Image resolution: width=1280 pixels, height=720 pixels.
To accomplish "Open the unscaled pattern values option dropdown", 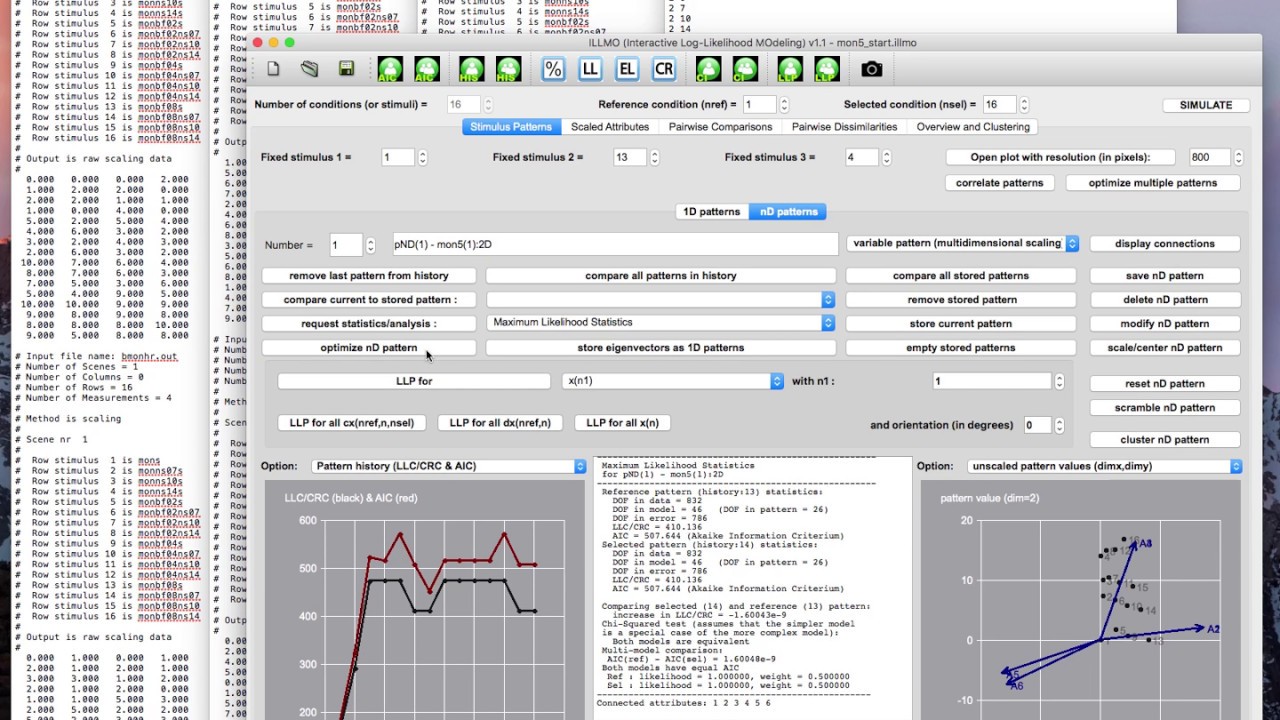I will [x=1105, y=466].
